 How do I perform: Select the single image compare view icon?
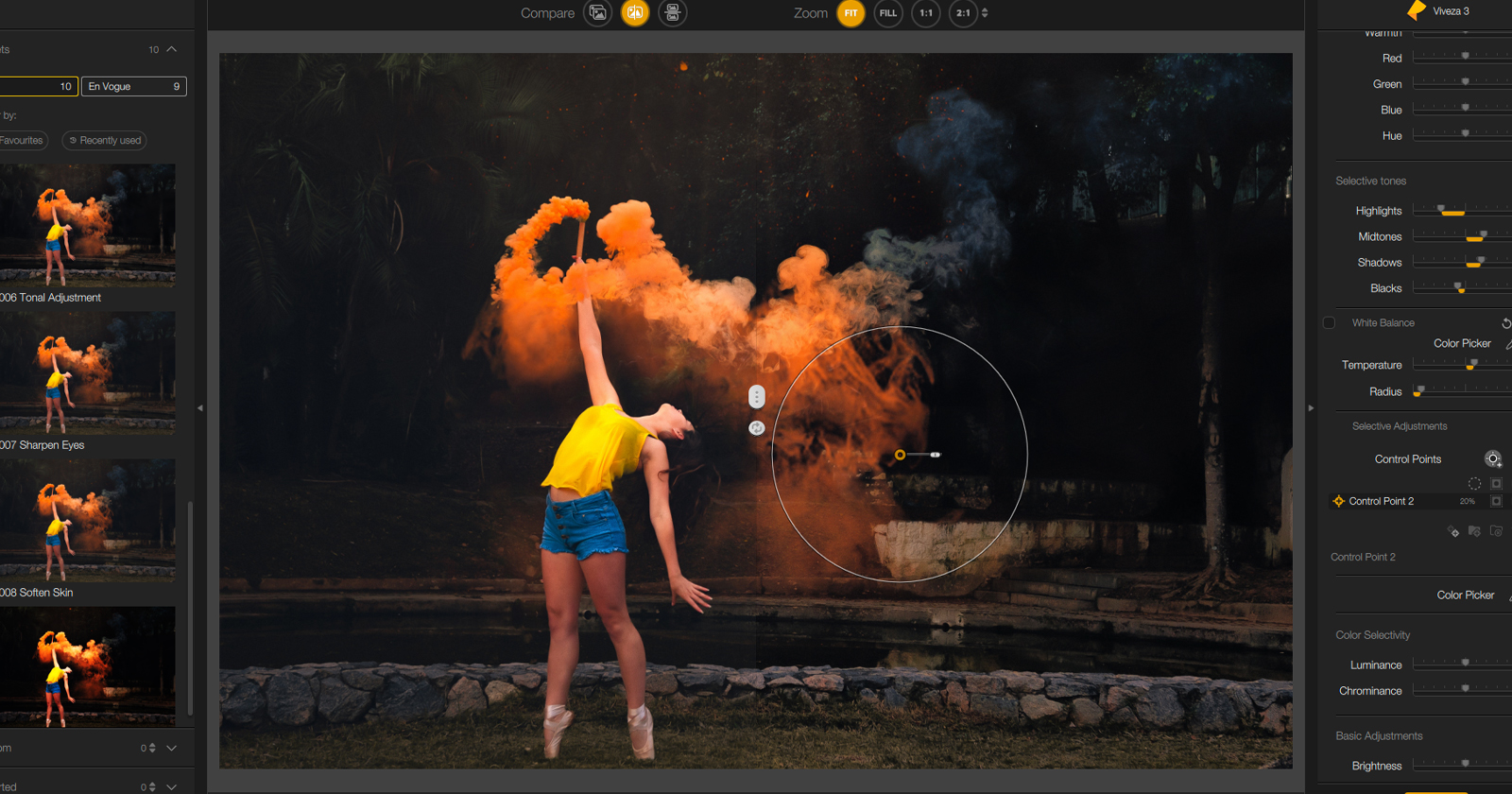(597, 13)
